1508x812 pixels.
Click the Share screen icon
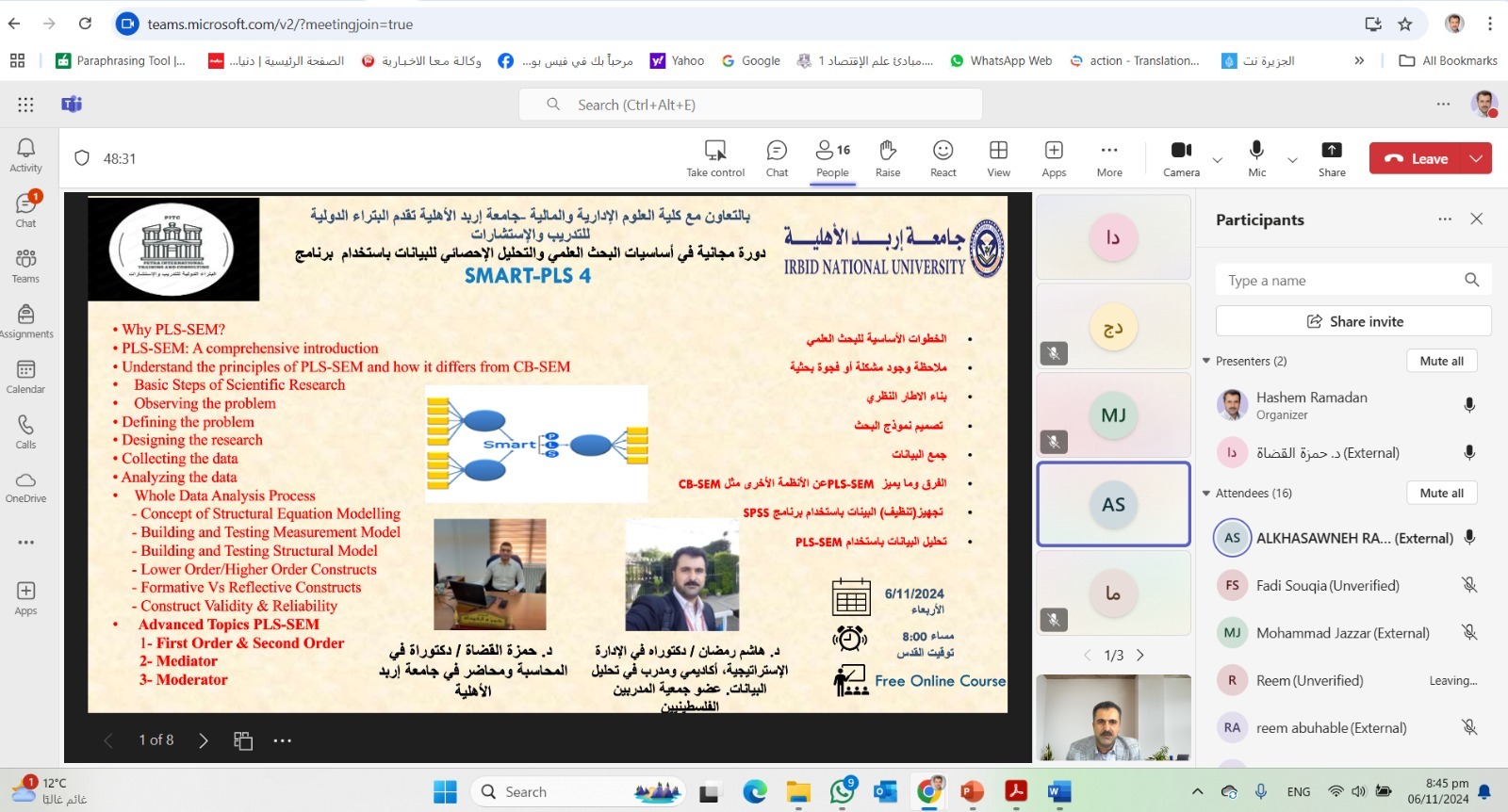pyautogui.click(x=1331, y=151)
